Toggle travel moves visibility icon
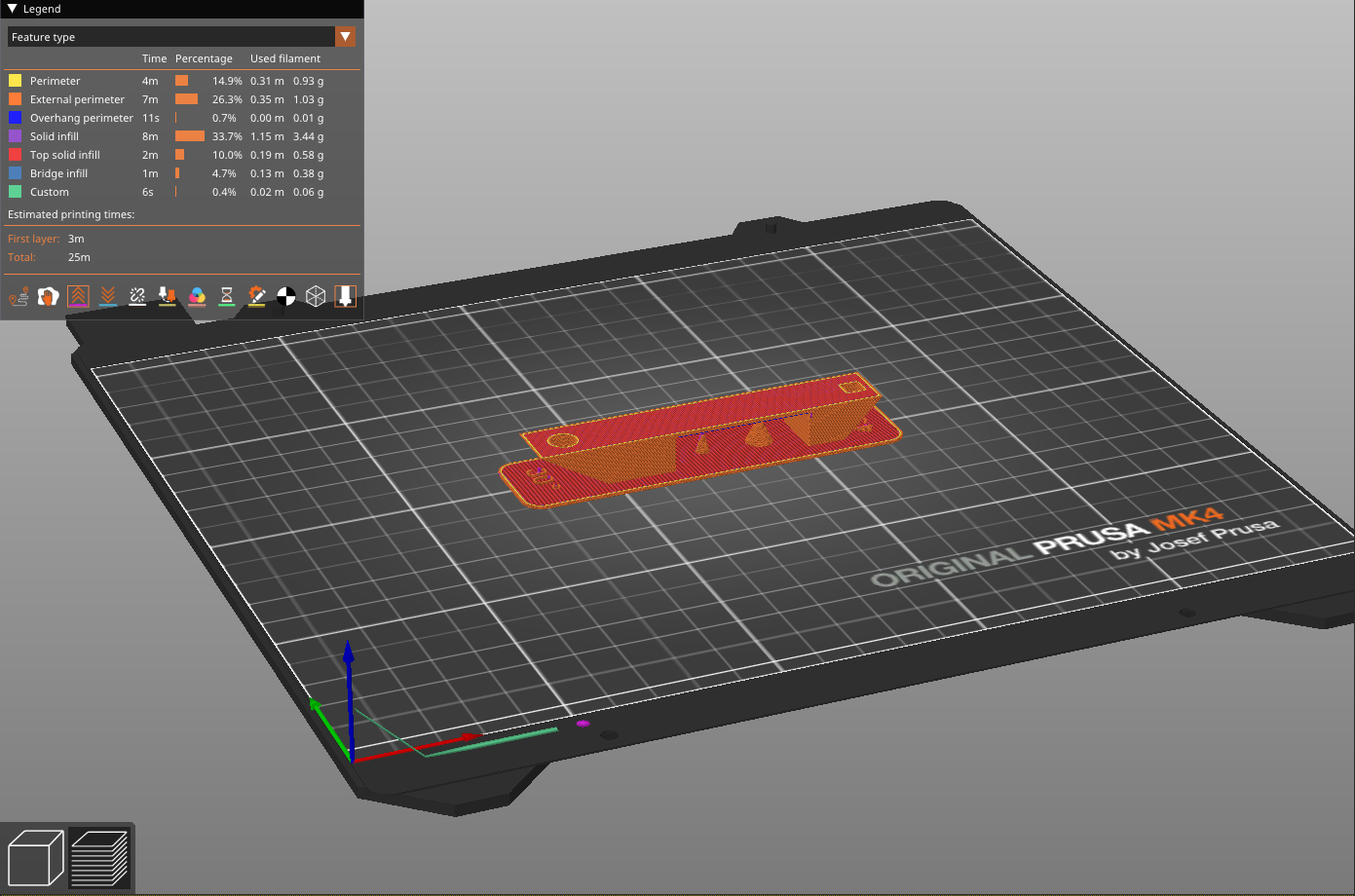1355x896 pixels. point(19,296)
